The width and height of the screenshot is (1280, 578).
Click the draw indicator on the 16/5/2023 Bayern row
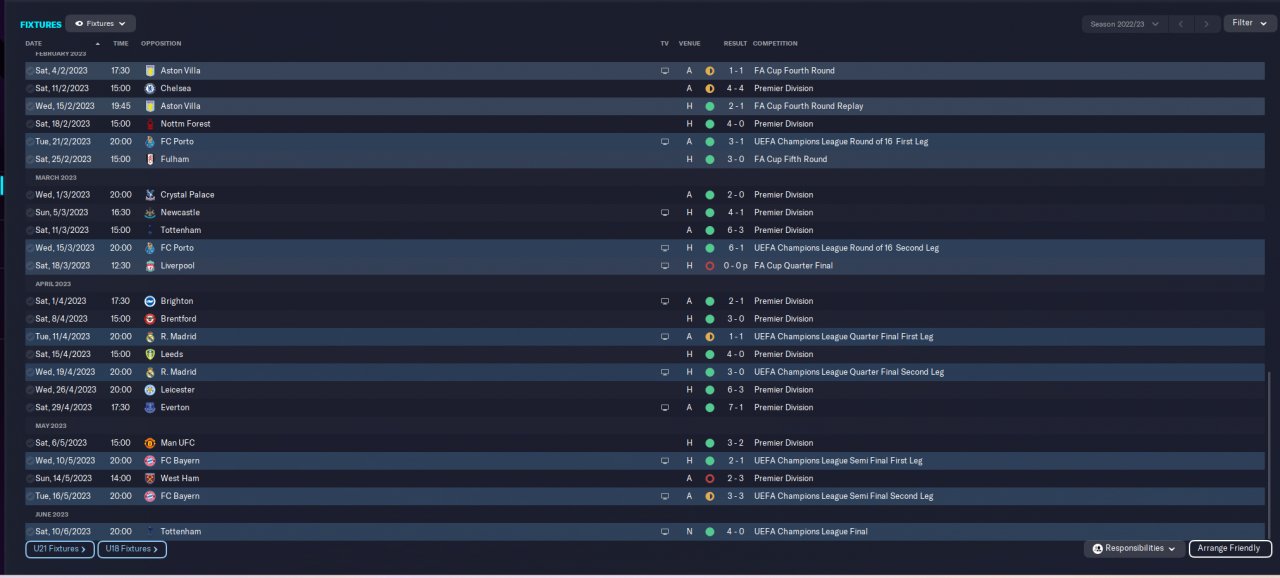pos(710,497)
